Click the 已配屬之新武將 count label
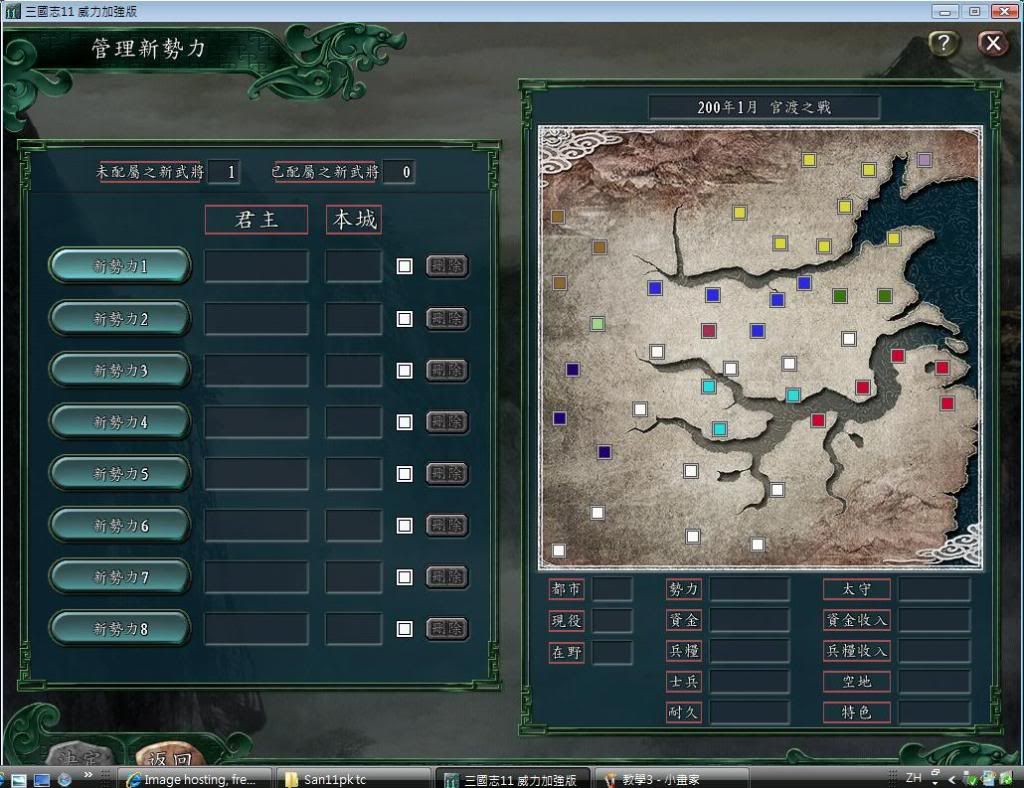1024x788 pixels. [325, 172]
